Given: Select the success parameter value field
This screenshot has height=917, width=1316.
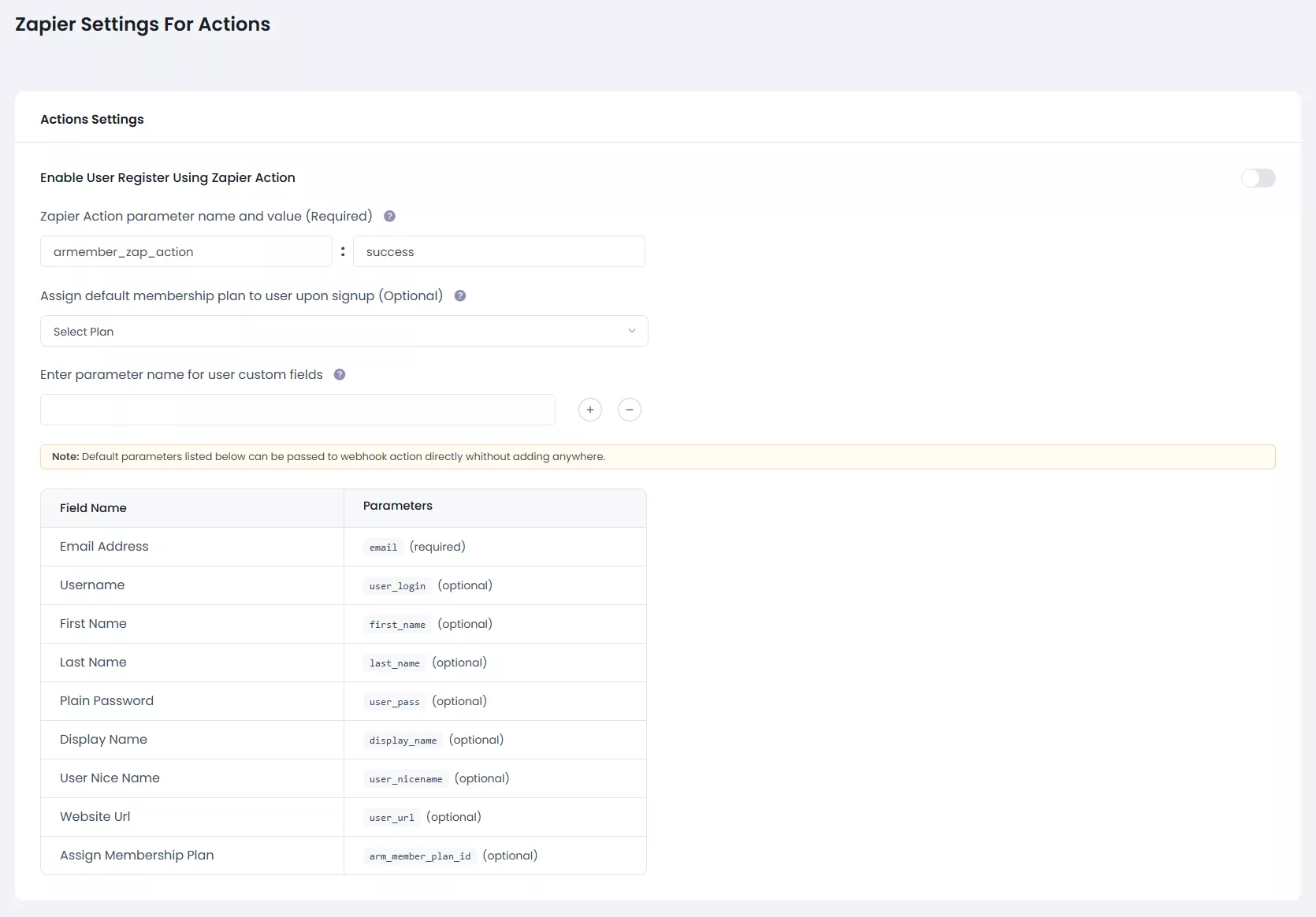Looking at the screenshot, I should point(500,251).
